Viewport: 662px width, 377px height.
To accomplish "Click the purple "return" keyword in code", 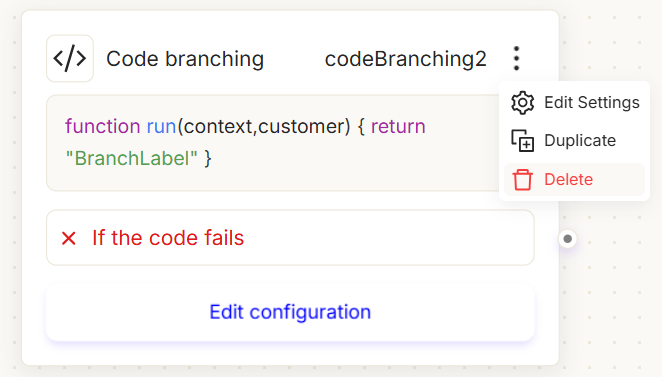I will point(398,126).
